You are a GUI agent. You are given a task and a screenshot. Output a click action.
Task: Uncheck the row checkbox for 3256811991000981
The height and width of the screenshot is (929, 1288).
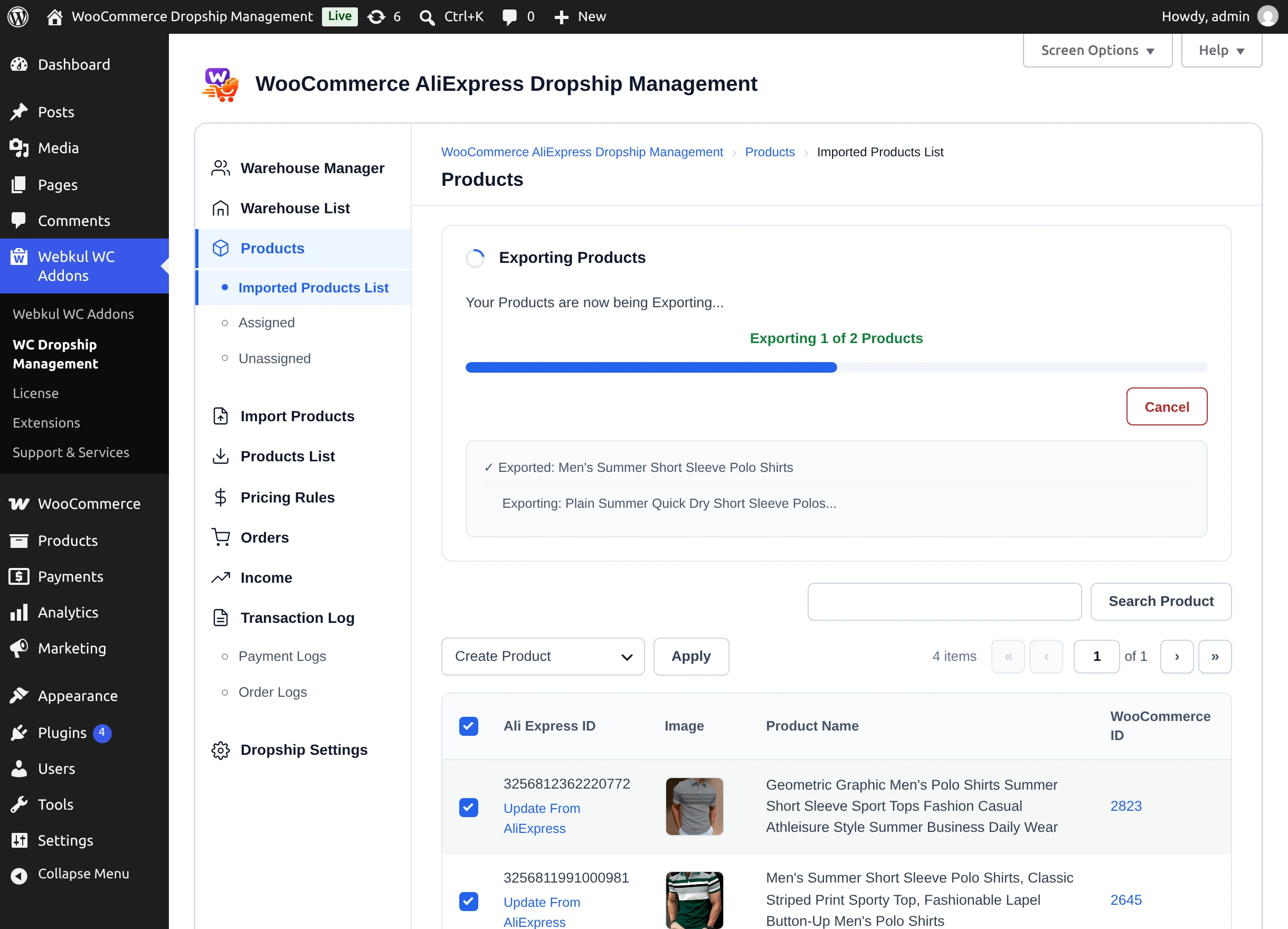coord(469,901)
